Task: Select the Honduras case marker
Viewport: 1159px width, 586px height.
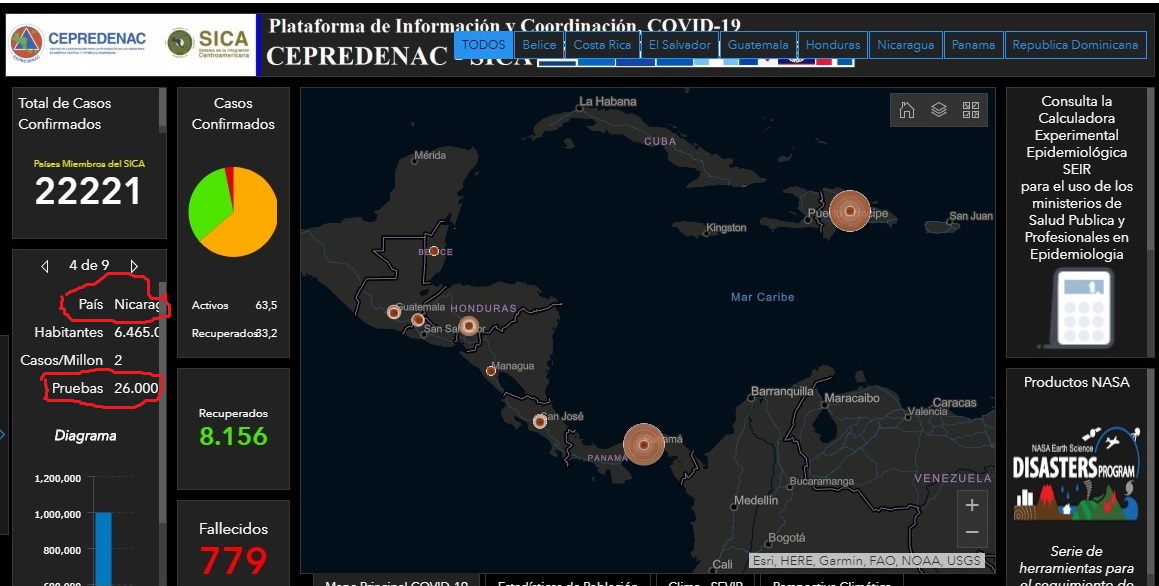Action: tap(469, 326)
